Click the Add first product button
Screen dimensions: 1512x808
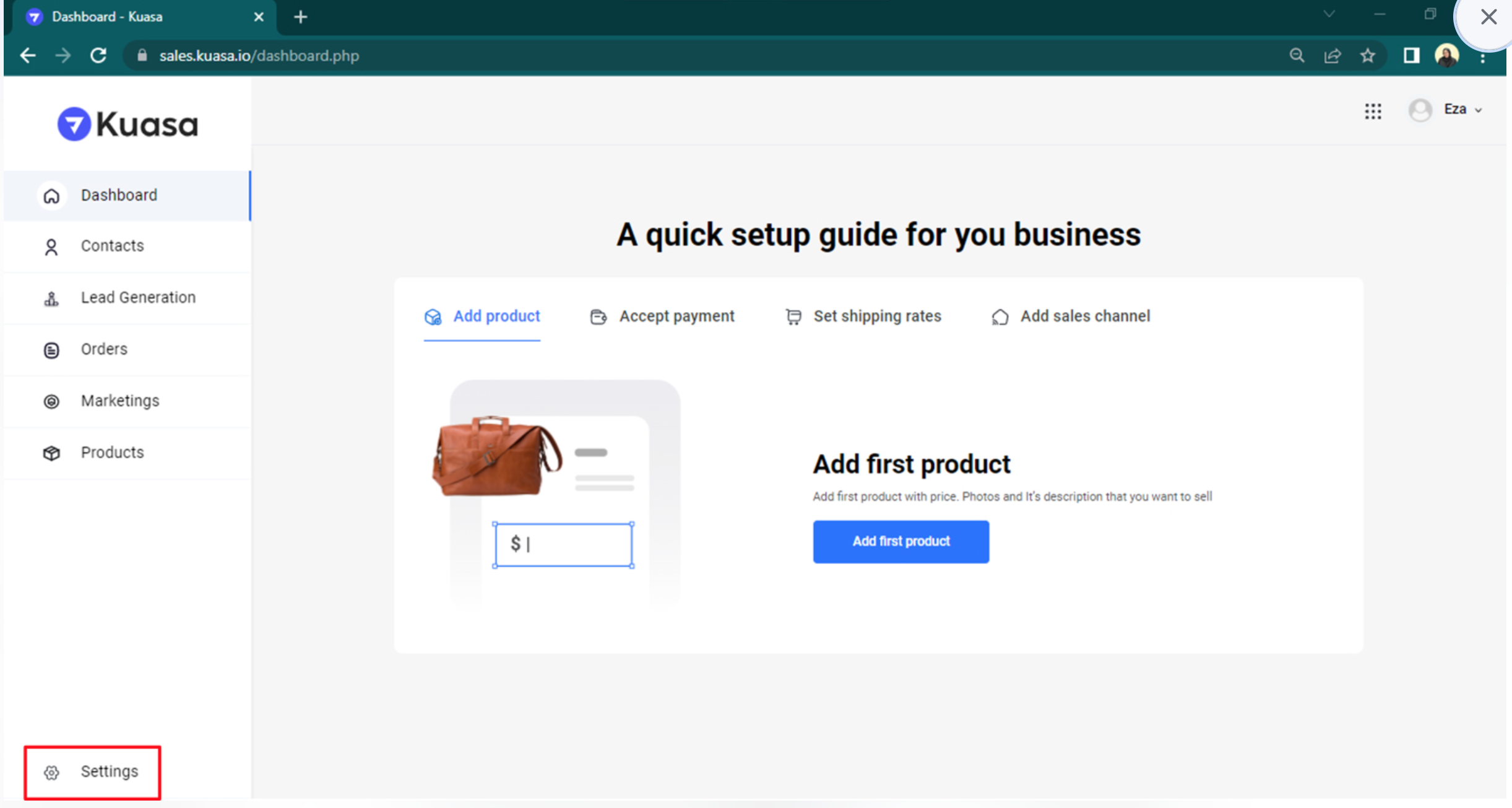coord(901,542)
